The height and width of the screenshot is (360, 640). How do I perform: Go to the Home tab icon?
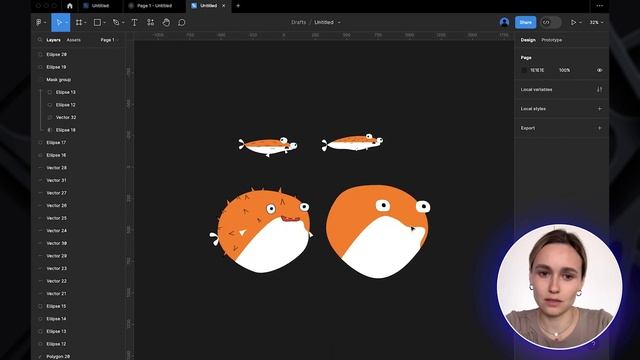pyautogui.click(x=69, y=6)
